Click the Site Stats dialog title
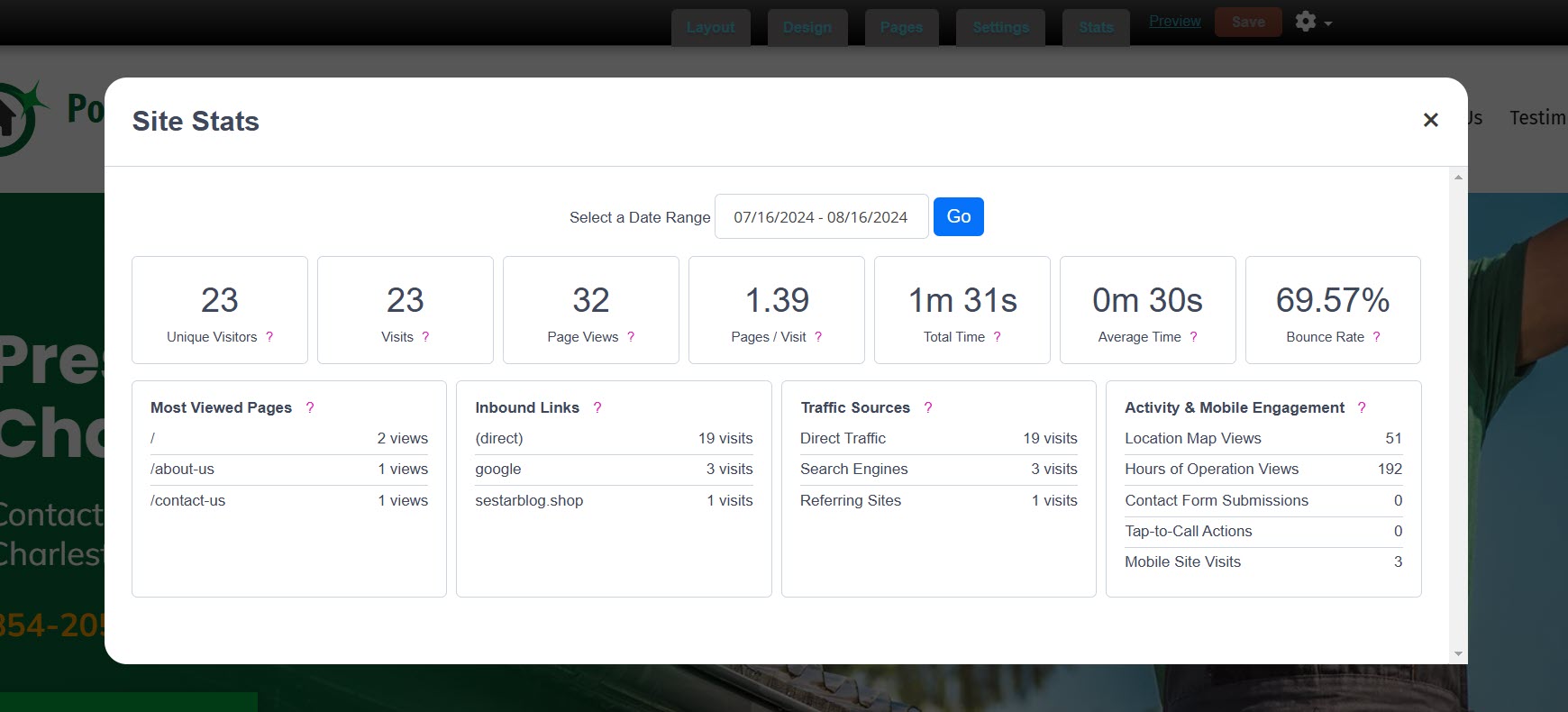 196,121
